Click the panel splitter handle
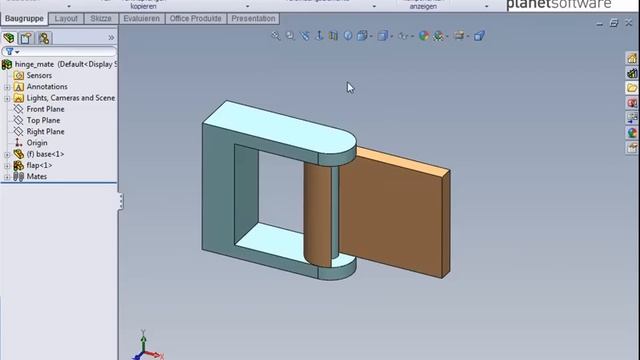 [120, 201]
